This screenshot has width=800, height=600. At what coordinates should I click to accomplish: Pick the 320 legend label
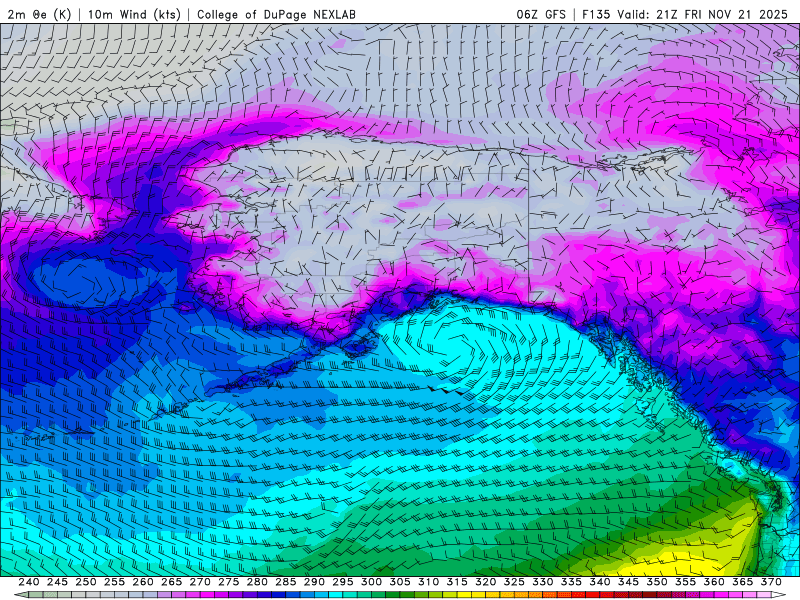(x=486, y=582)
